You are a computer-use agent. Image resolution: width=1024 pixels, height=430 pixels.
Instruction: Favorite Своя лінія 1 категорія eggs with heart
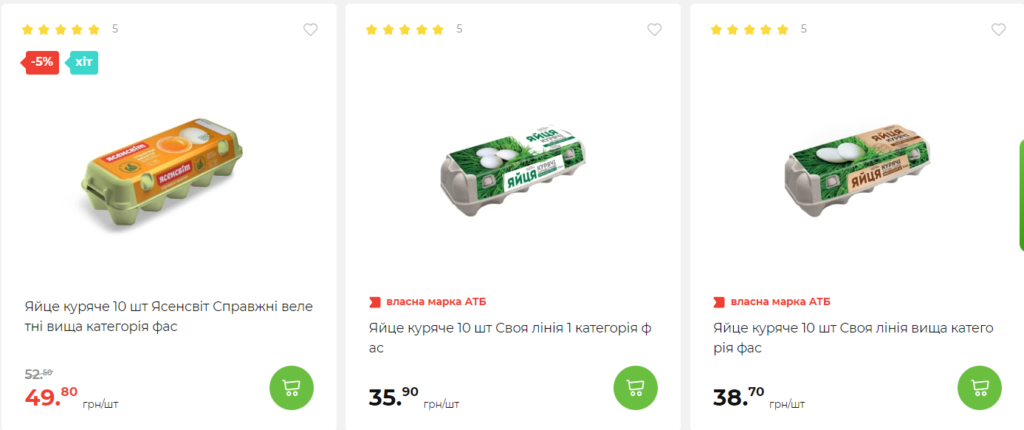pos(654,29)
